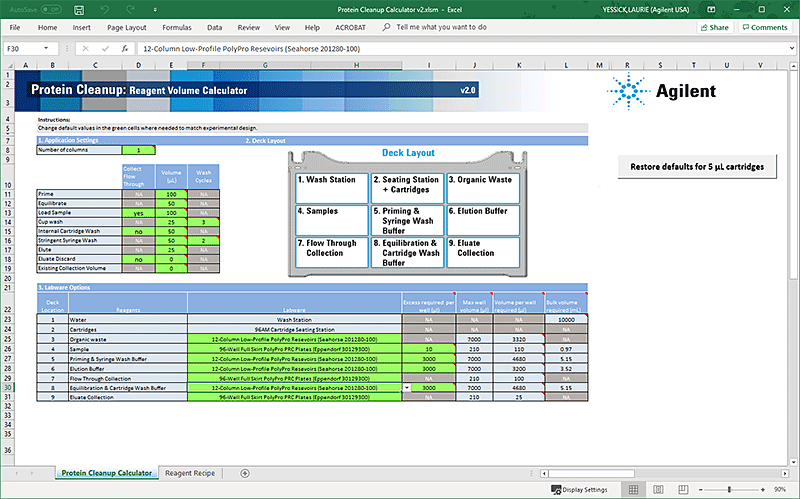Expand the formula bar chevron
This screenshot has width=800, height=499.
(790, 48)
